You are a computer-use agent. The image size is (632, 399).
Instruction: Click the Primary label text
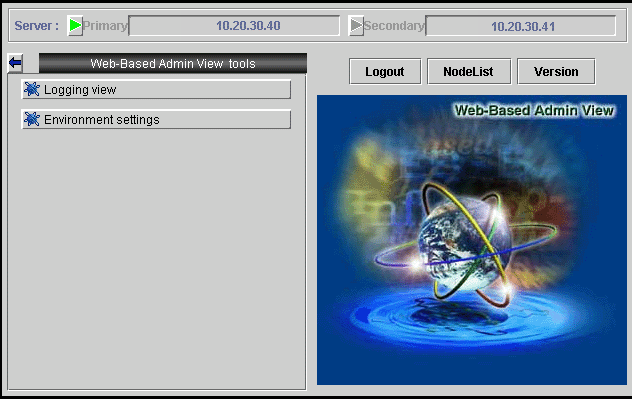(x=105, y=26)
